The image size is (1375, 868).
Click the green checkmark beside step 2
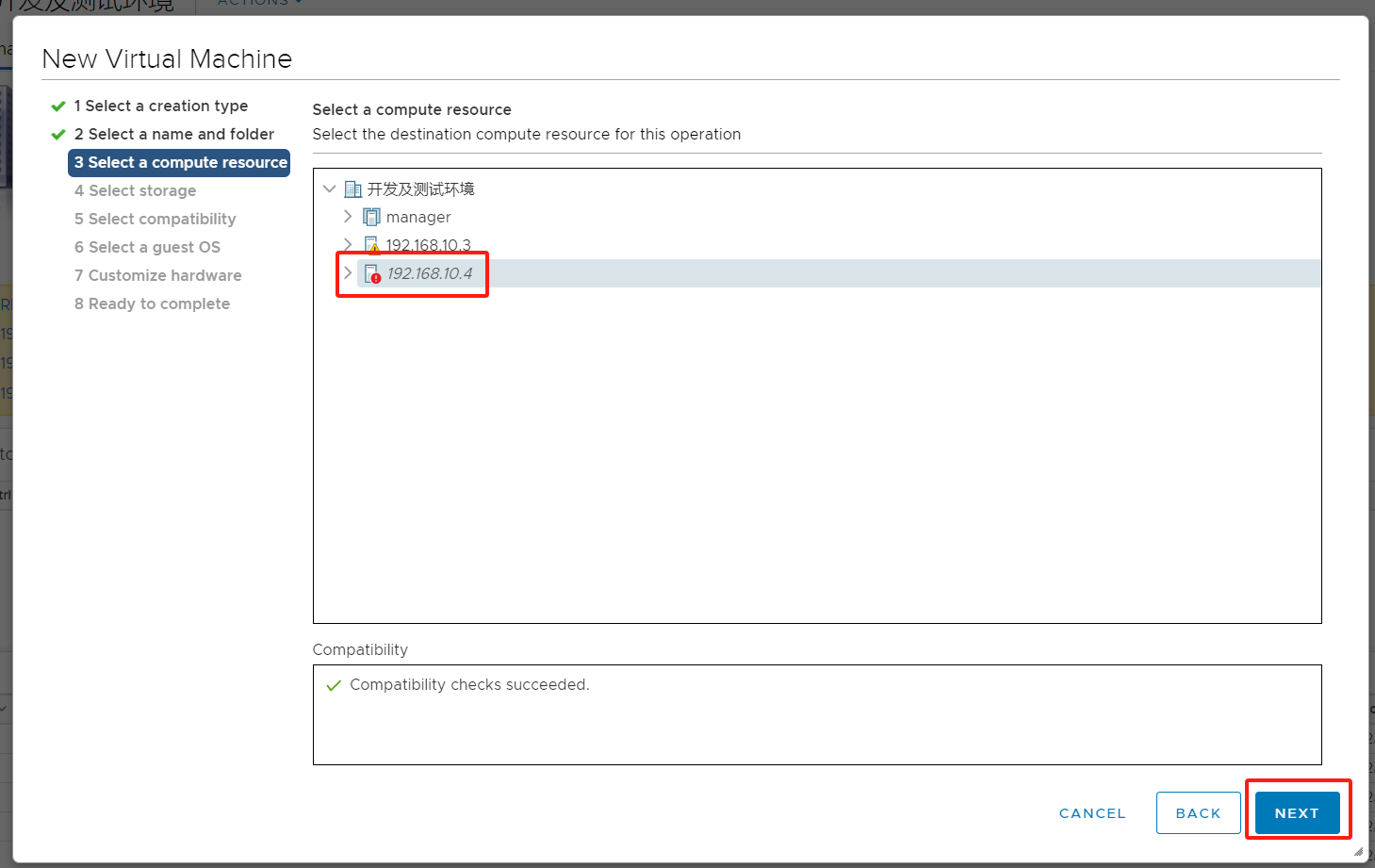pyautogui.click(x=58, y=135)
